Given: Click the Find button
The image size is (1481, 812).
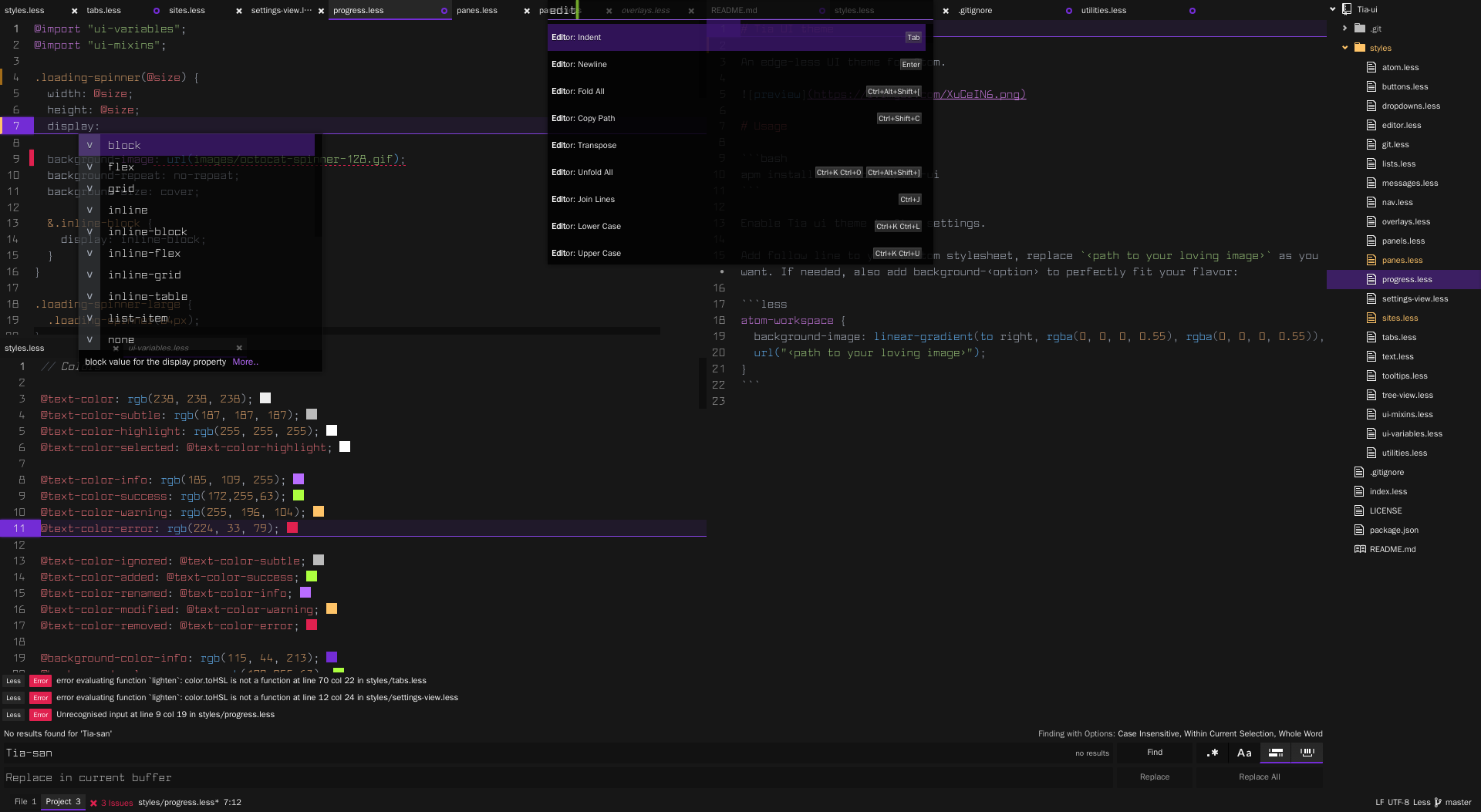Looking at the screenshot, I should pos(1155,753).
